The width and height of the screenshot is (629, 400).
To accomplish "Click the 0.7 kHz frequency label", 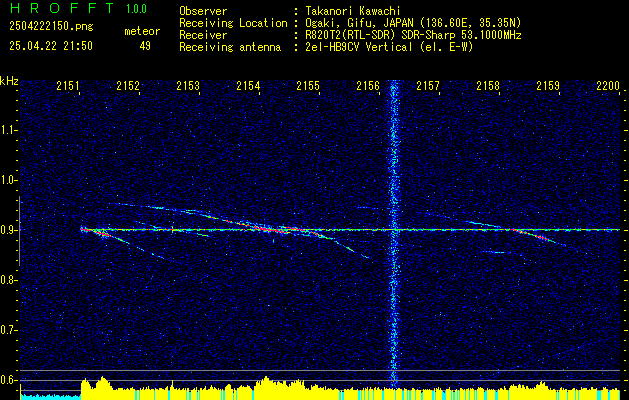I will point(8,330).
